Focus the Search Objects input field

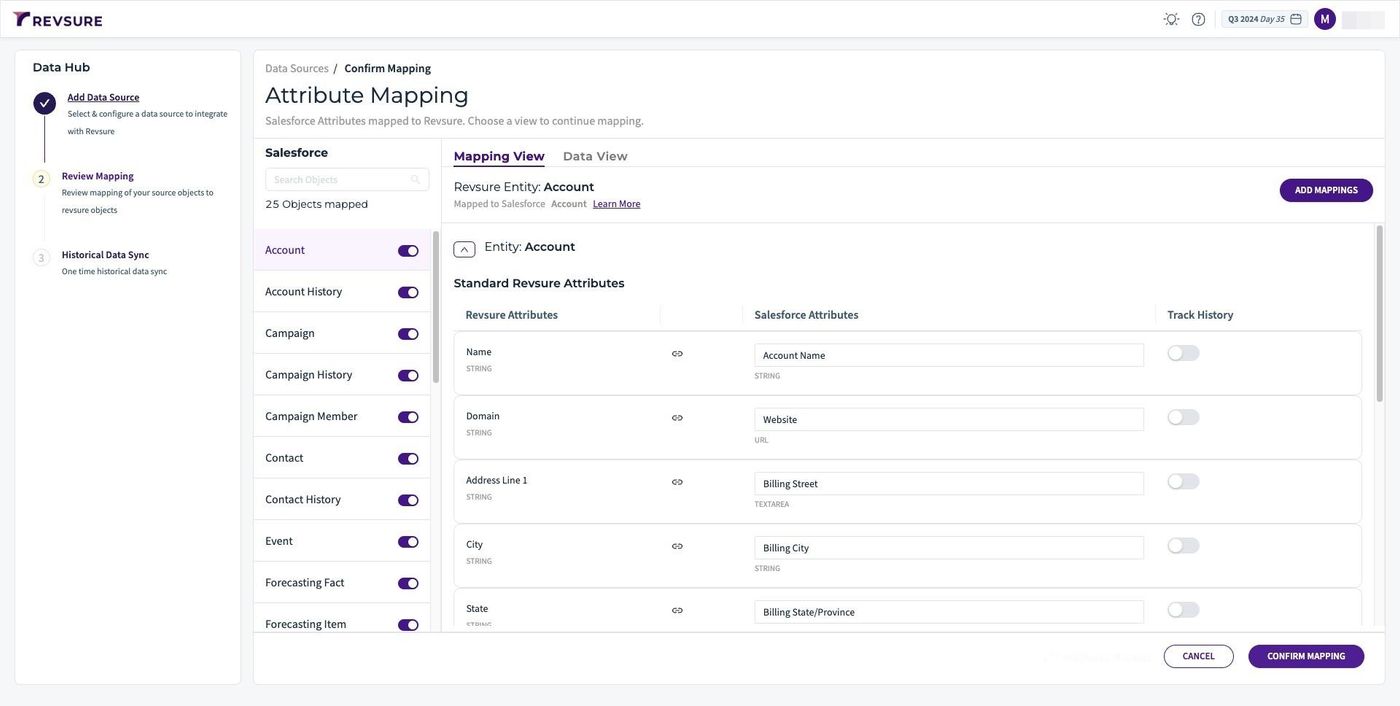[x=347, y=180]
